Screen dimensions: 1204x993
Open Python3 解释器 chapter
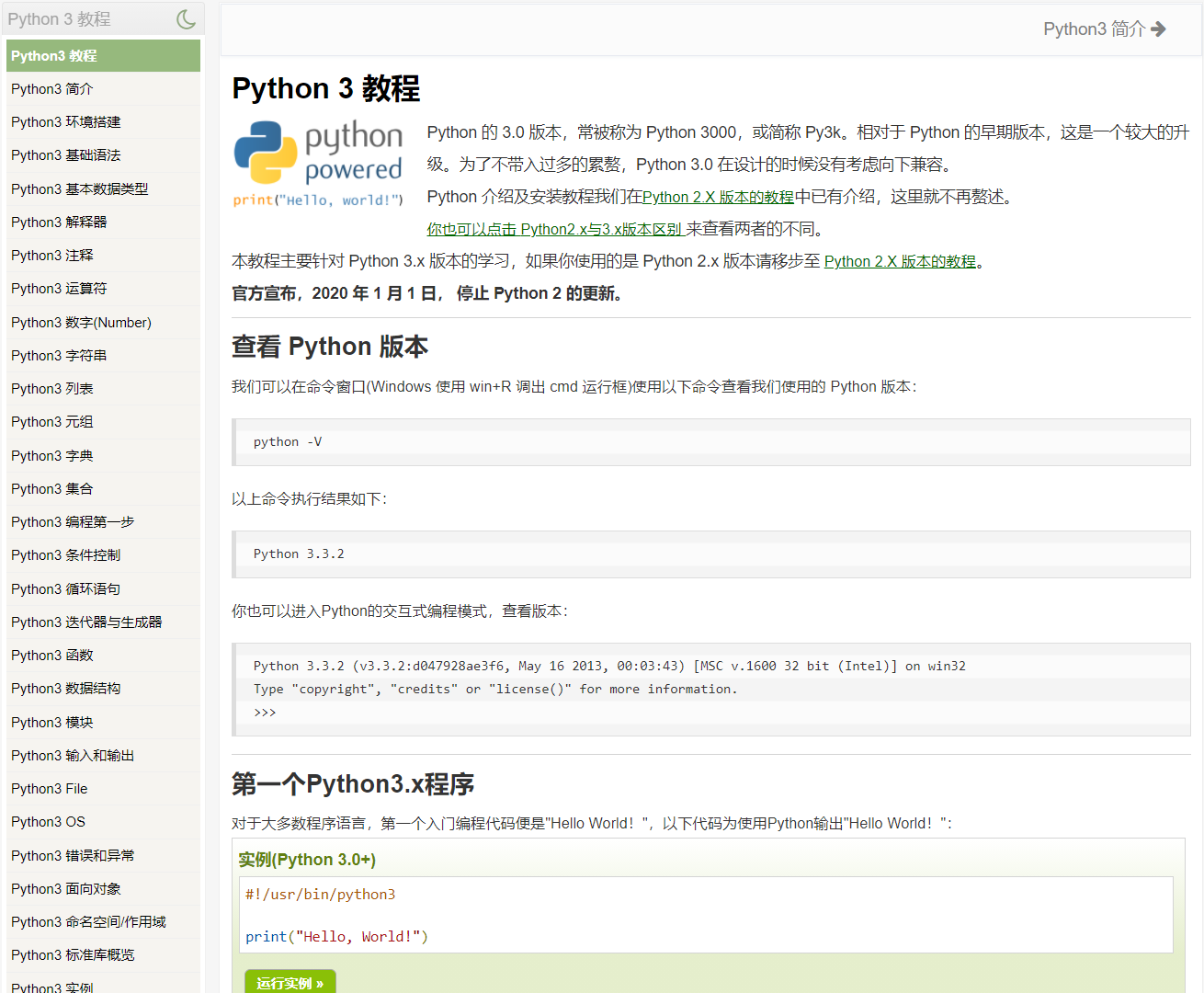coord(103,223)
